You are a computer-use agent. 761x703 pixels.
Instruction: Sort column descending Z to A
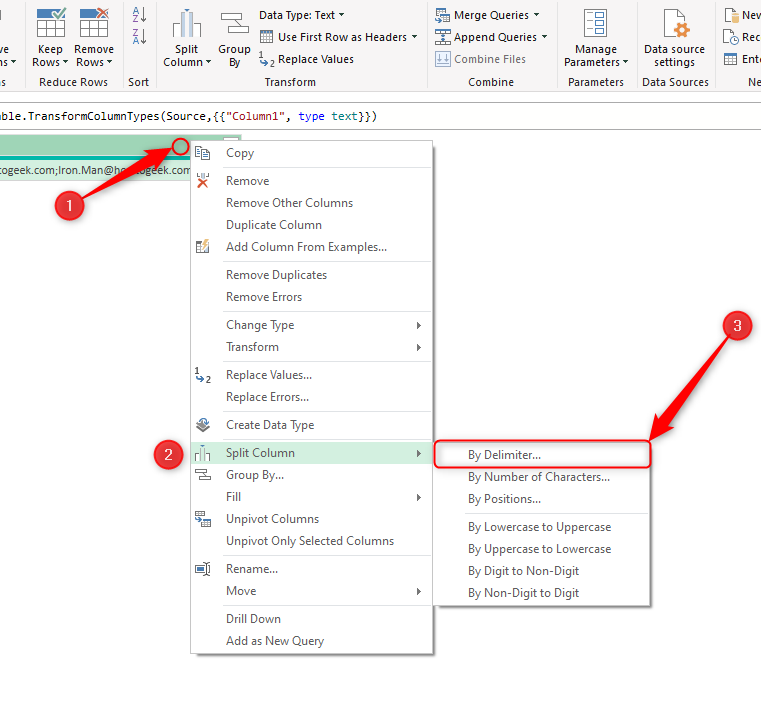click(139, 36)
